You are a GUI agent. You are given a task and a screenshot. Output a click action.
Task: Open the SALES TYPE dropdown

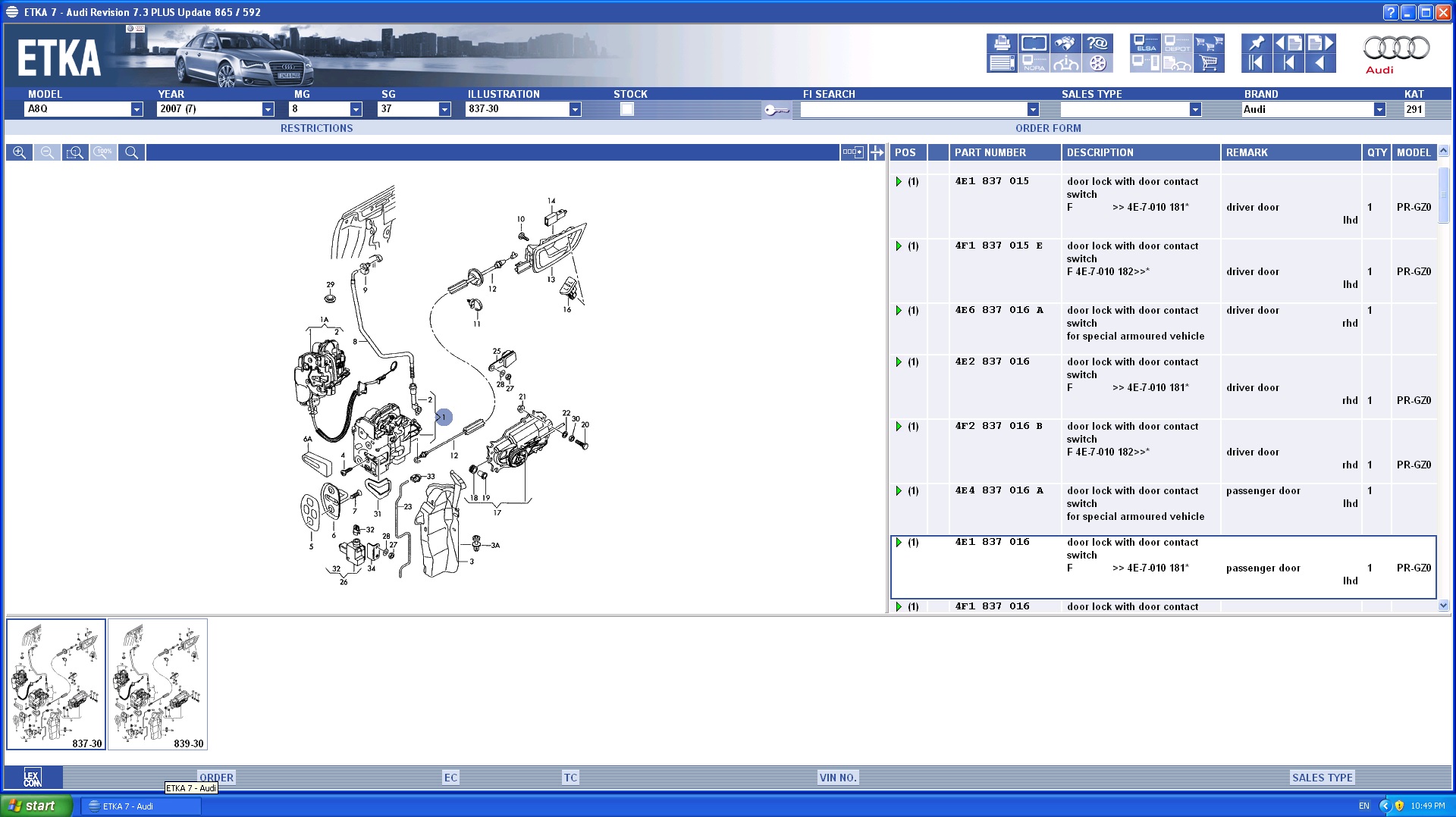click(x=1195, y=109)
